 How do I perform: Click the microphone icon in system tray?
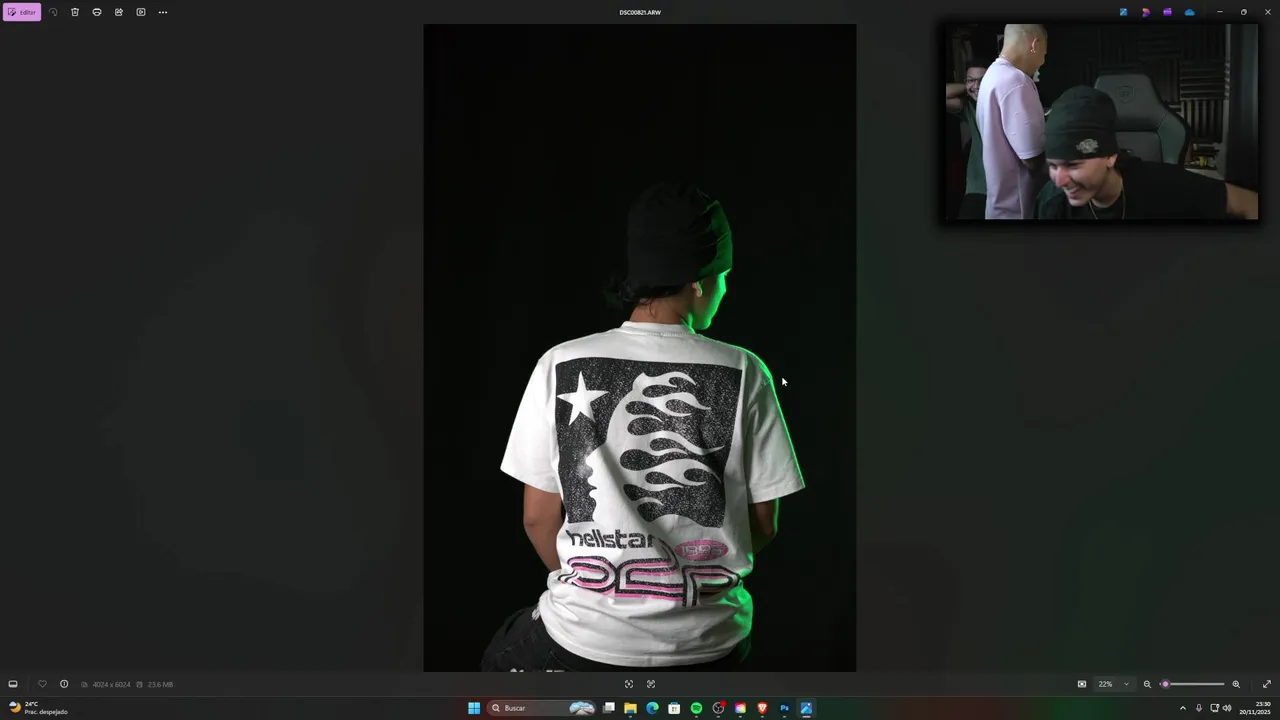[x=1199, y=708]
